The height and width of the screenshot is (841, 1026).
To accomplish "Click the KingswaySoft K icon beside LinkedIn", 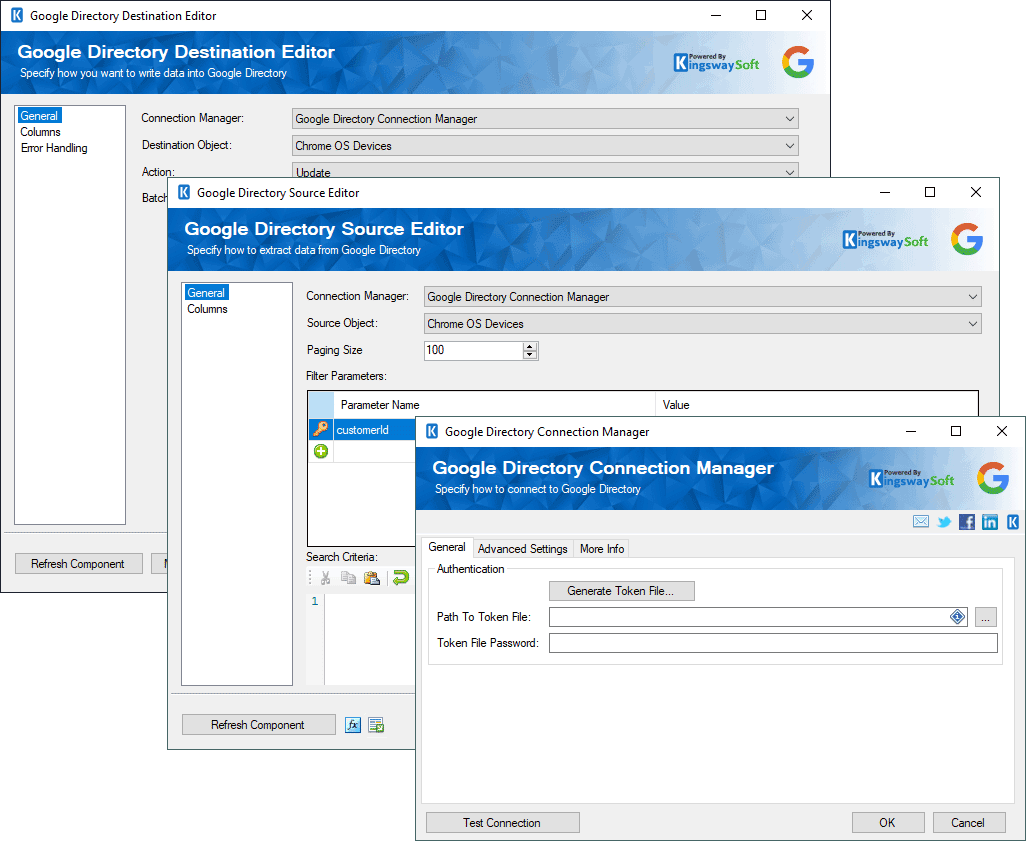I will 1012,522.
